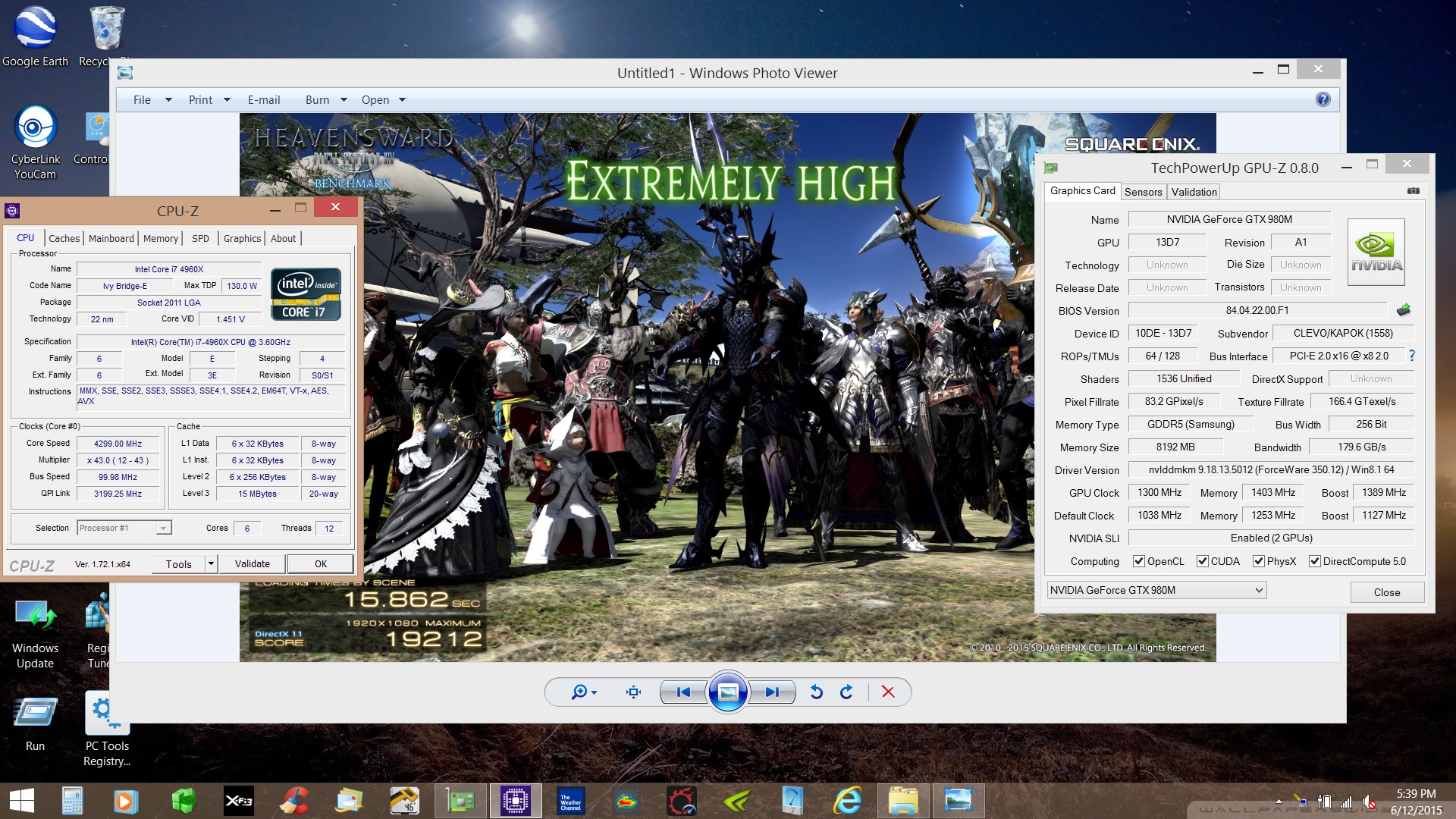Switch to CPU-Z taskbar icon
The image size is (1456, 819).
516,801
